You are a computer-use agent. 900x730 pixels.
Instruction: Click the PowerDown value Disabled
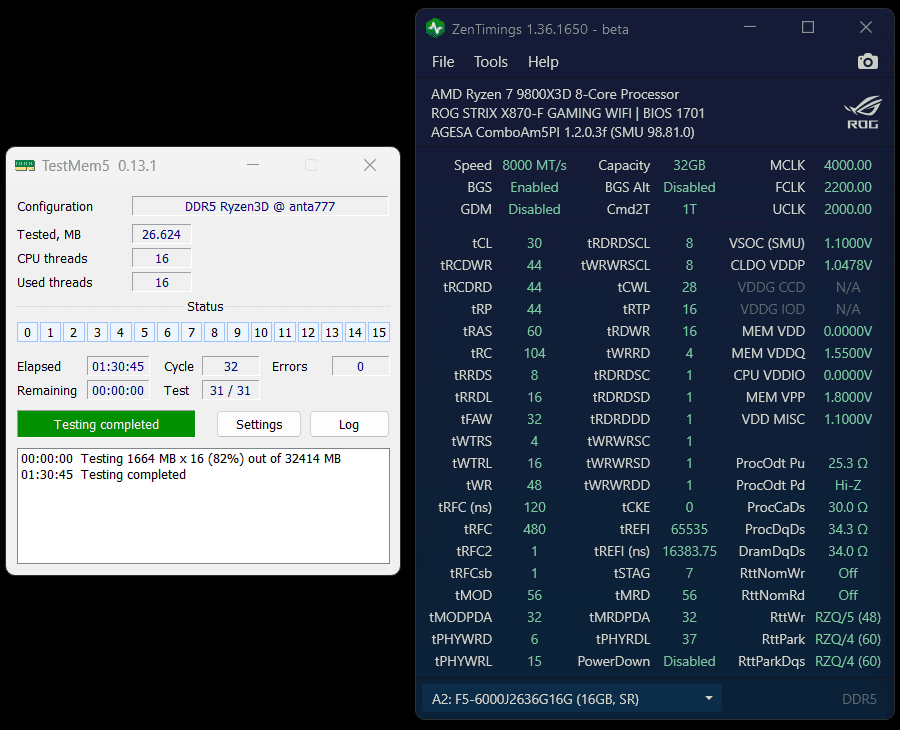point(689,661)
